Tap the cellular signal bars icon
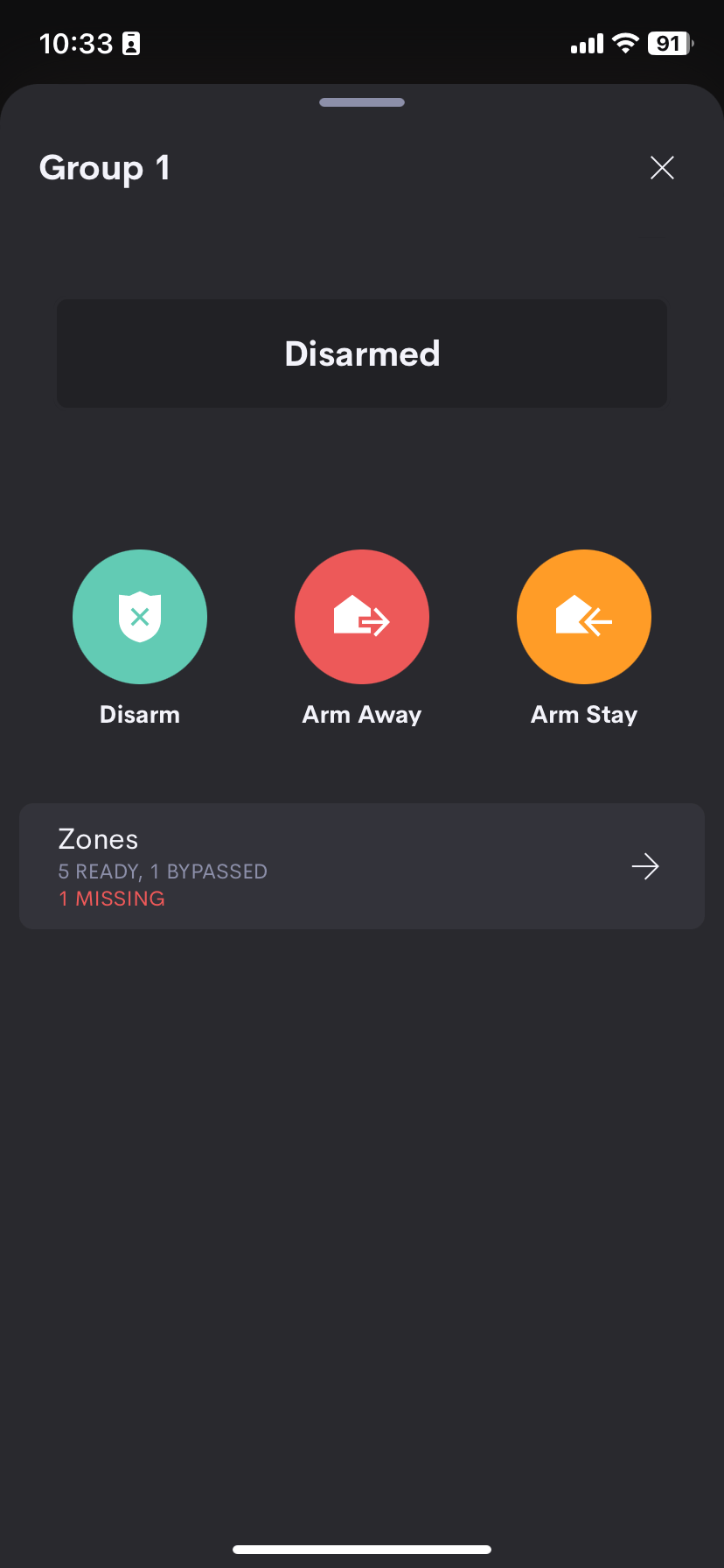This screenshot has width=724, height=1568. coord(587,44)
